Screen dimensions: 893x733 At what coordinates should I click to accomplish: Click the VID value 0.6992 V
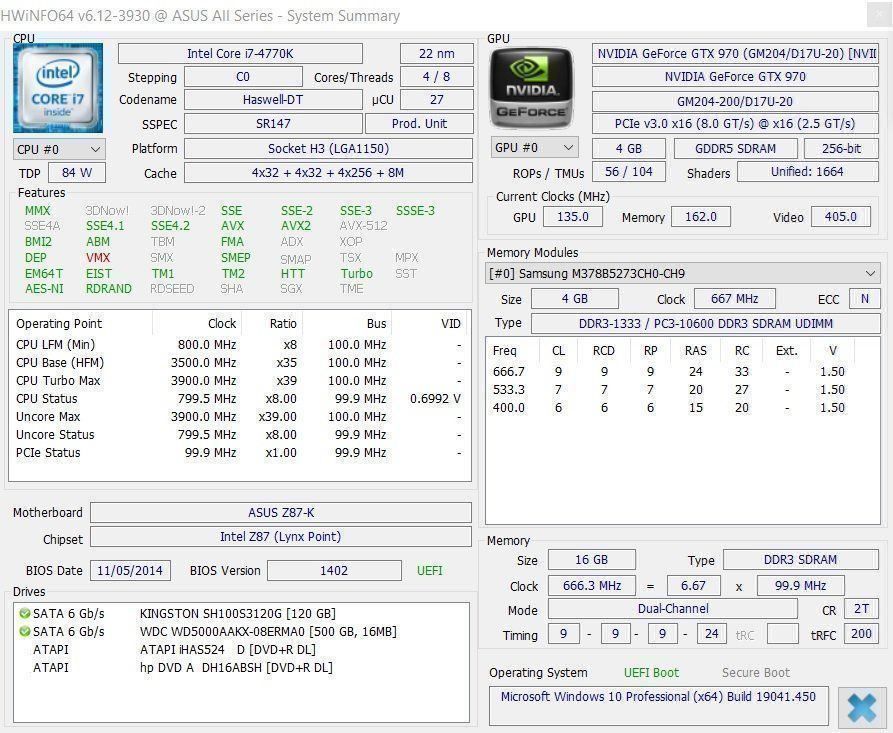click(x=435, y=399)
